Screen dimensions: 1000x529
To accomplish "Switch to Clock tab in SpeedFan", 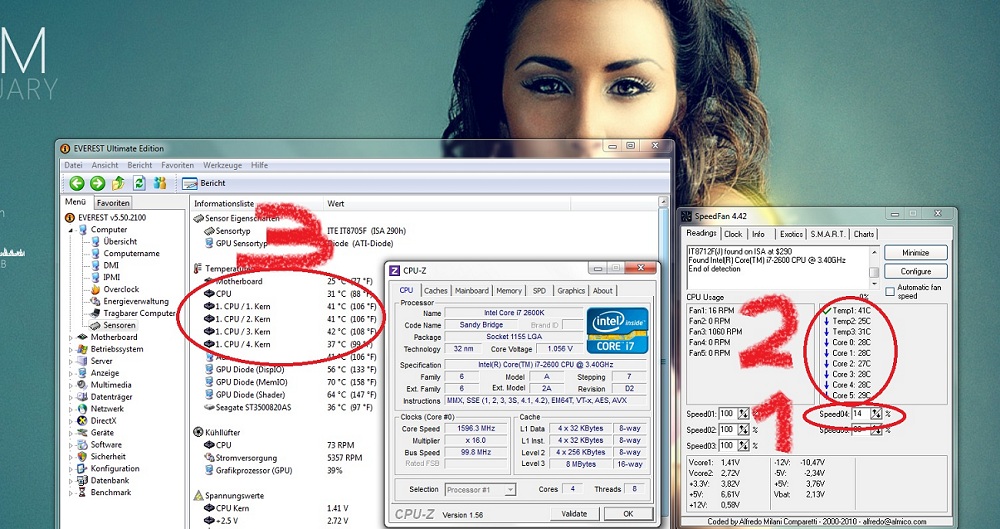I will coord(733,234).
